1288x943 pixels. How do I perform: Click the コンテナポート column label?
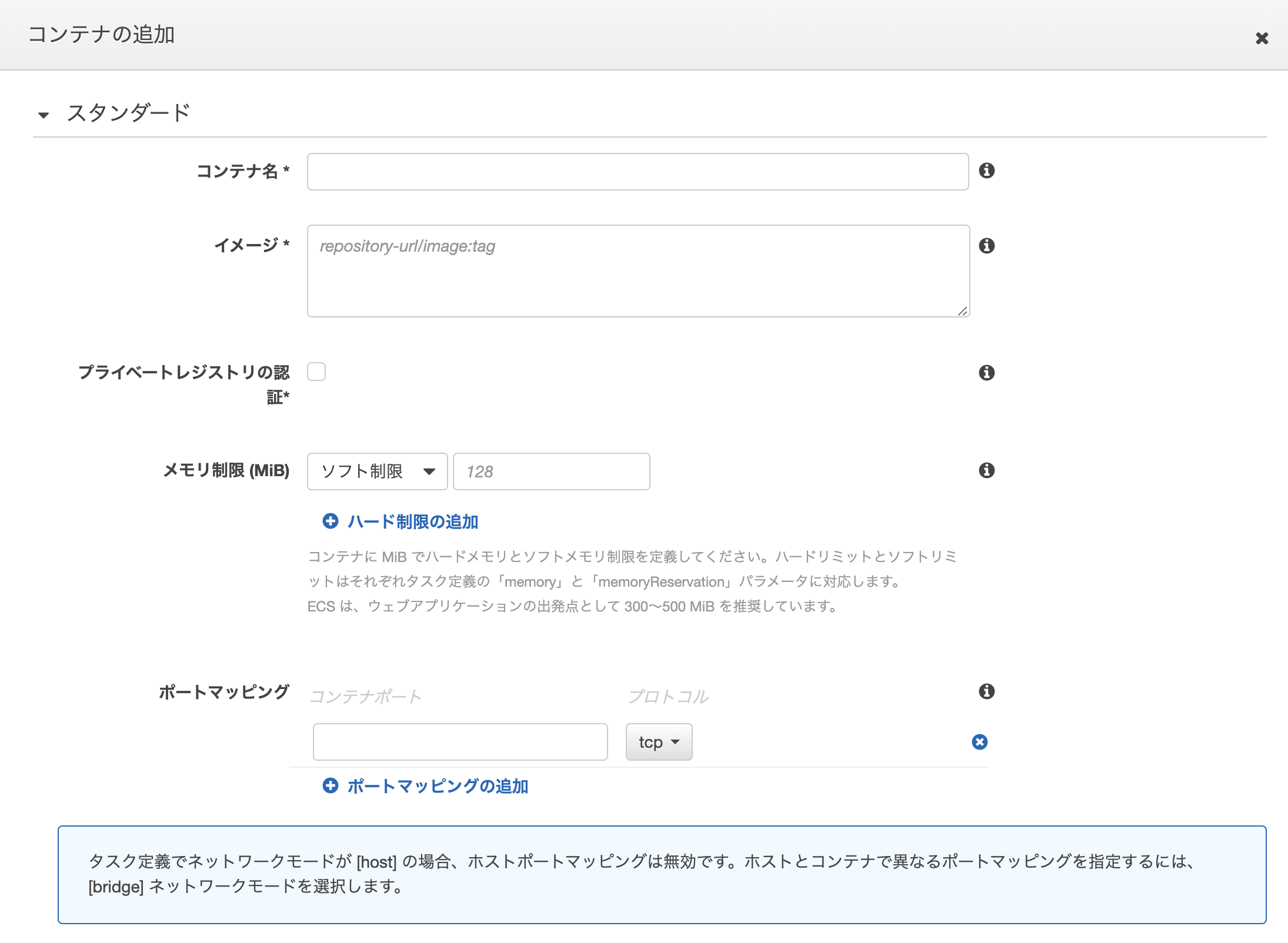[x=365, y=697]
